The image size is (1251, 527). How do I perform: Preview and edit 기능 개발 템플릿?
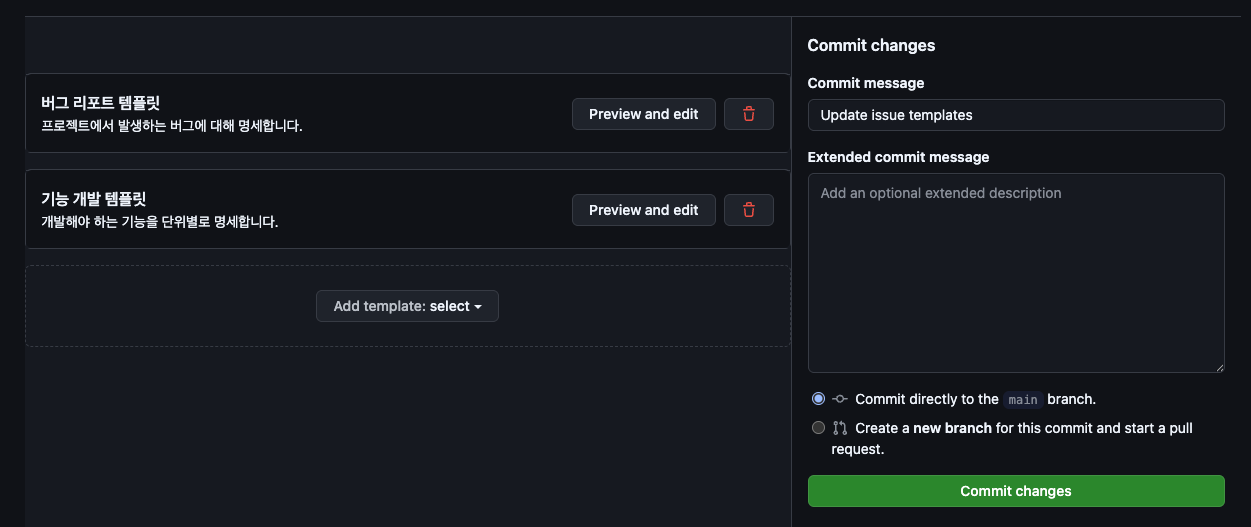tap(644, 210)
